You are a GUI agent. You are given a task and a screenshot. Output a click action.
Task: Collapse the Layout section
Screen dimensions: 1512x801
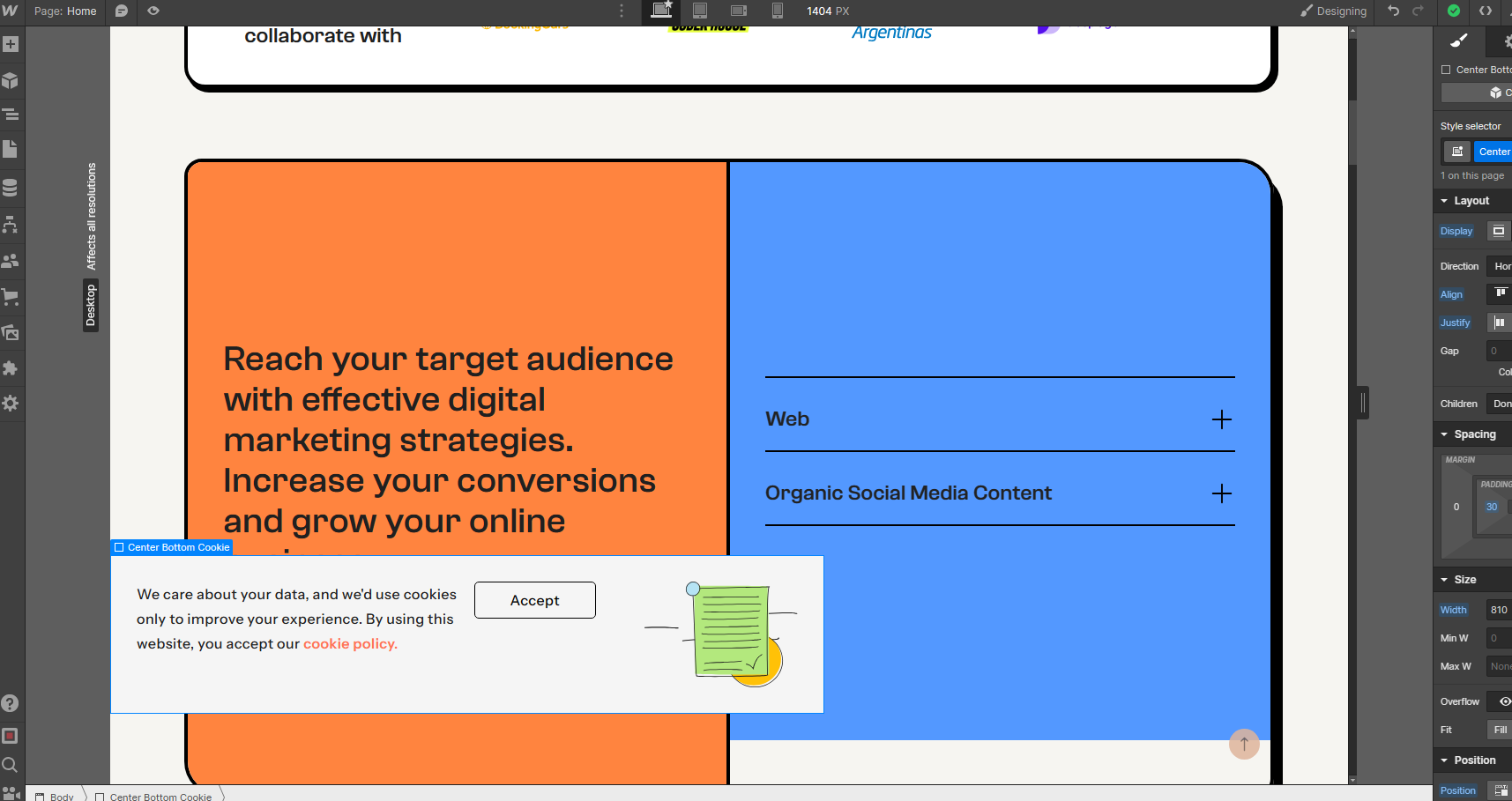1472,201
